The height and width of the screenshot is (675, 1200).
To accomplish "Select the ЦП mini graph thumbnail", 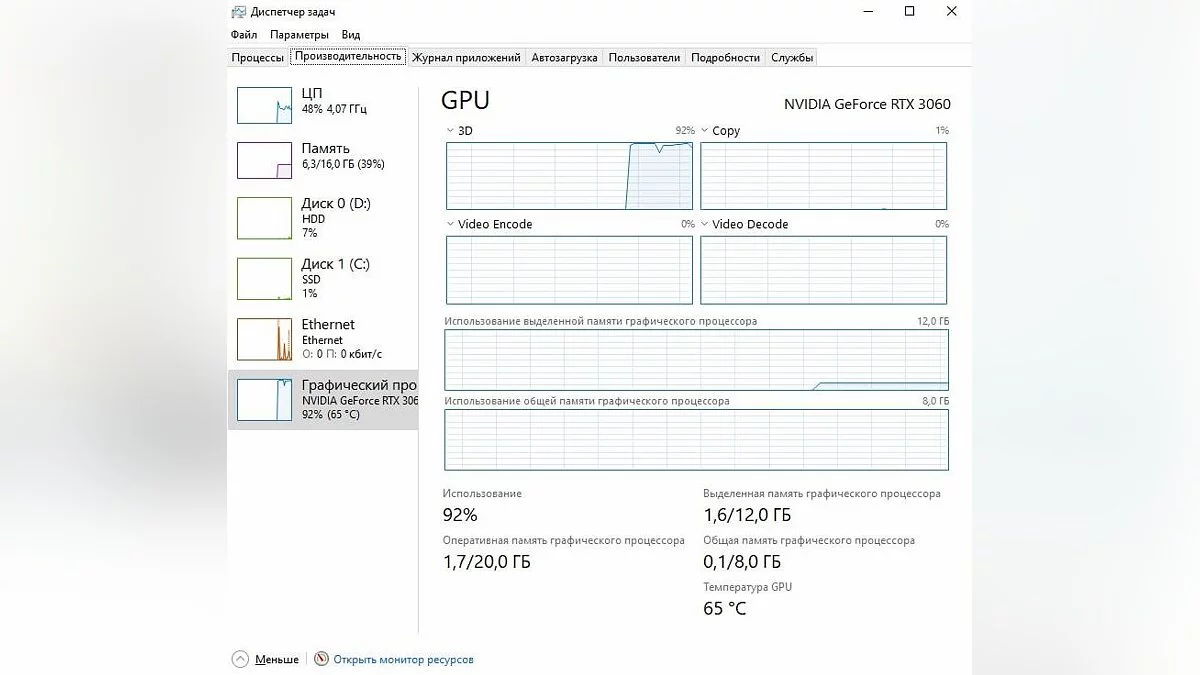I will click(264, 105).
